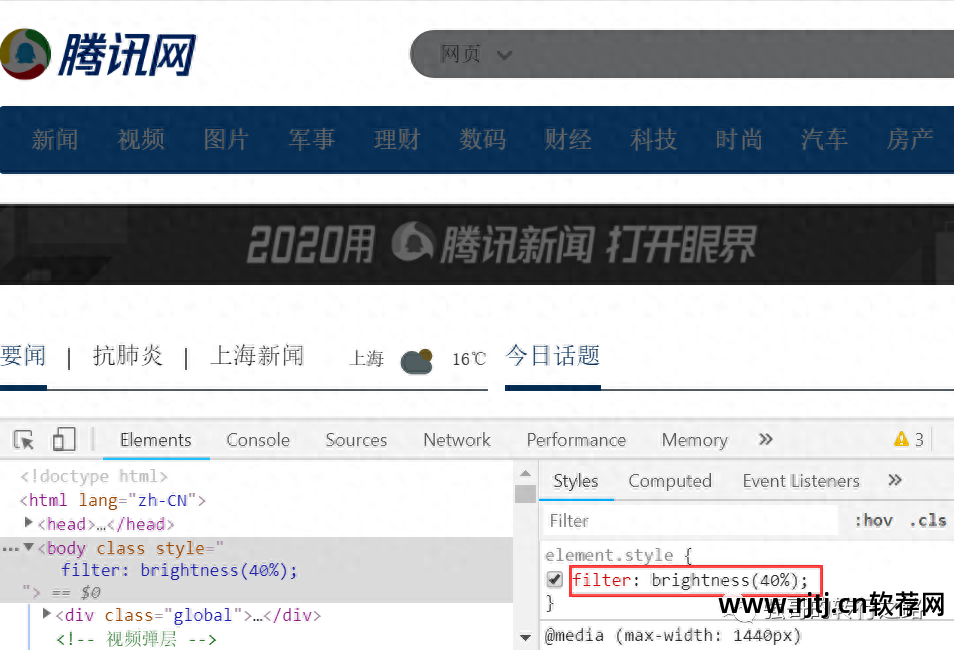
Task: Click the 今日话题 link
Action: point(552,356)
